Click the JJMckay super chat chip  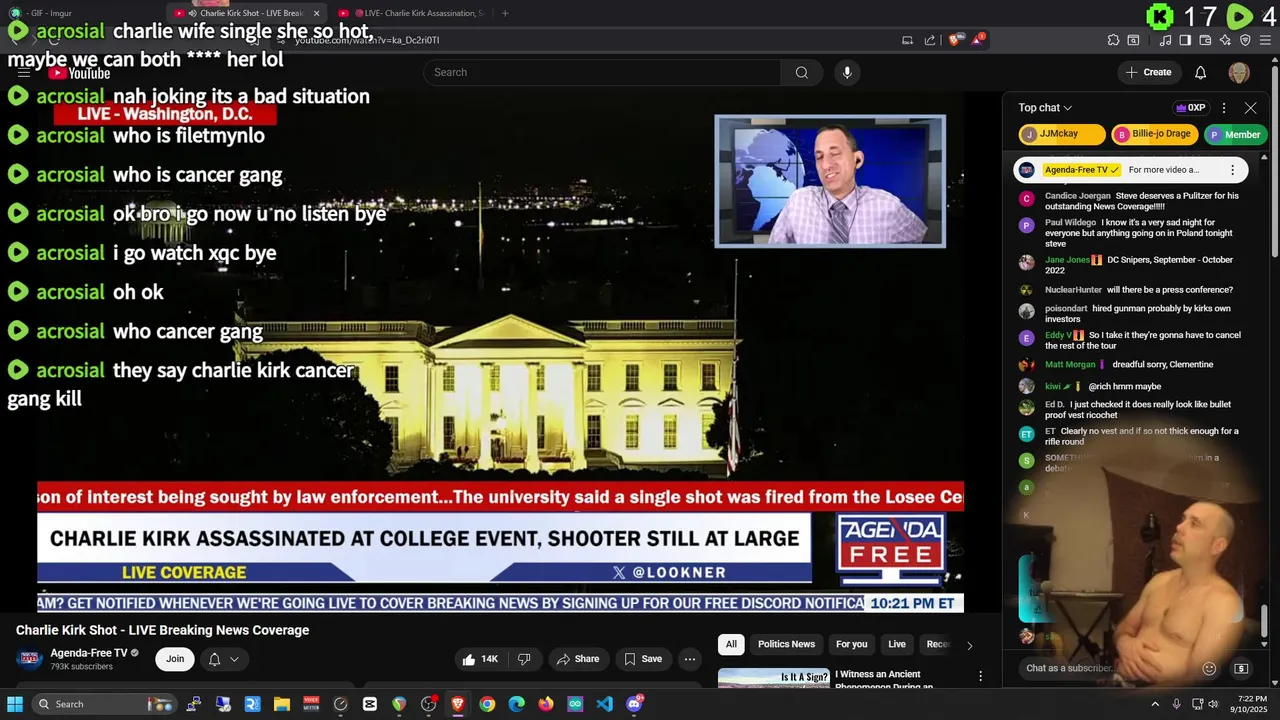(x=1062, y=134)
